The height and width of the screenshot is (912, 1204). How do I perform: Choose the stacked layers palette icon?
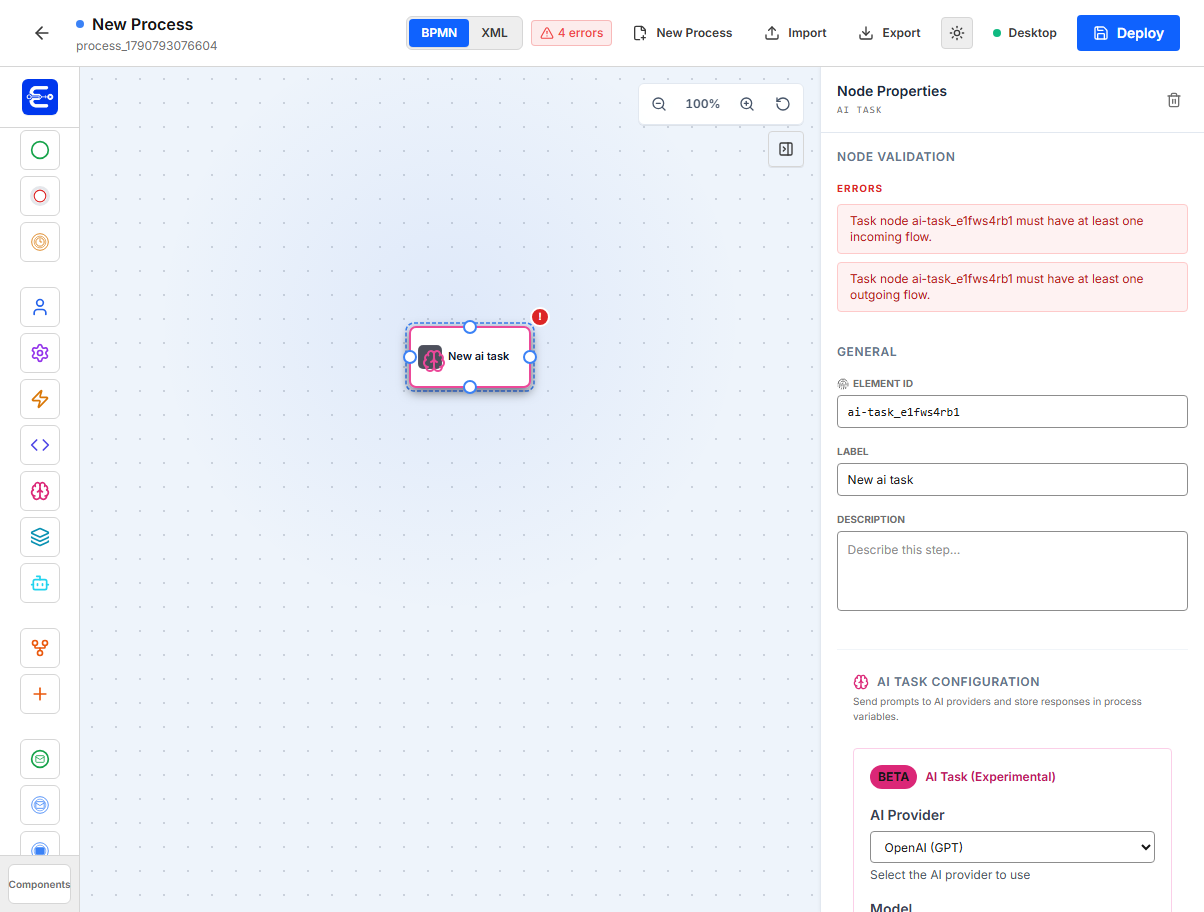click(40, 537)
